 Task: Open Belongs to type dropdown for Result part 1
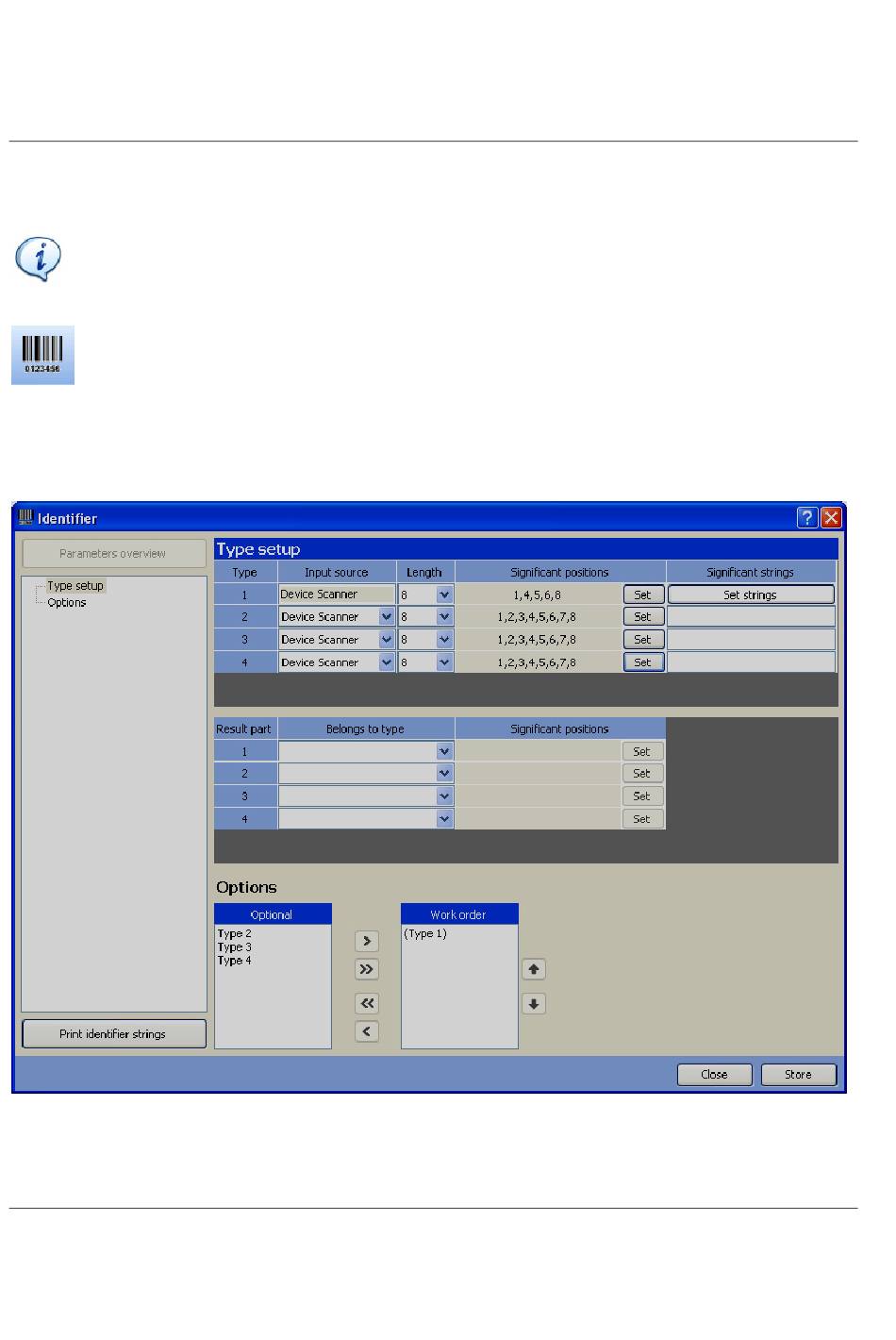coord(445,751)
